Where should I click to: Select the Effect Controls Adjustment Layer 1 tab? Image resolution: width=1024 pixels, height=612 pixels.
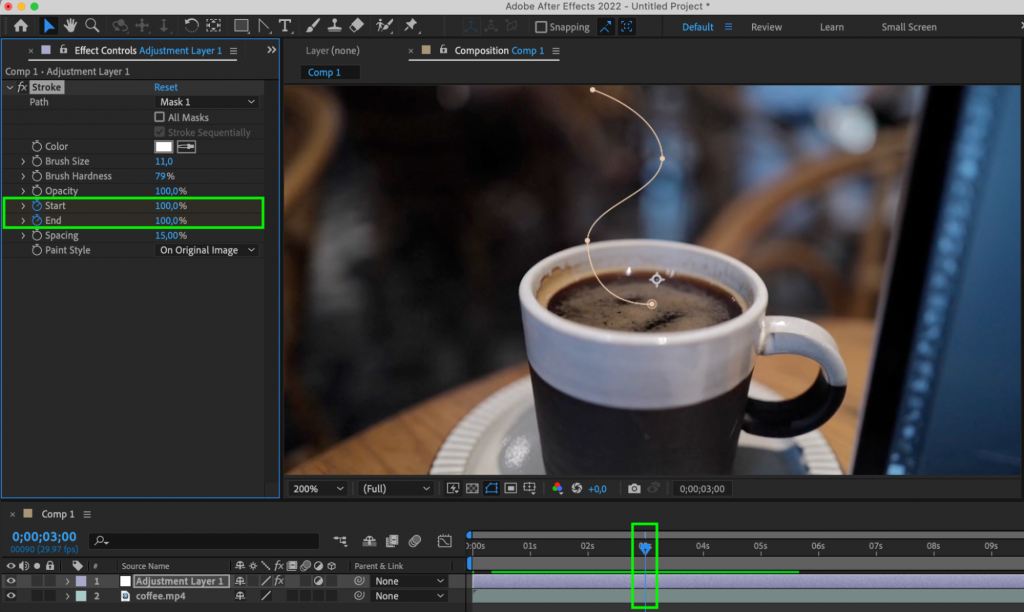coord(140,50)
